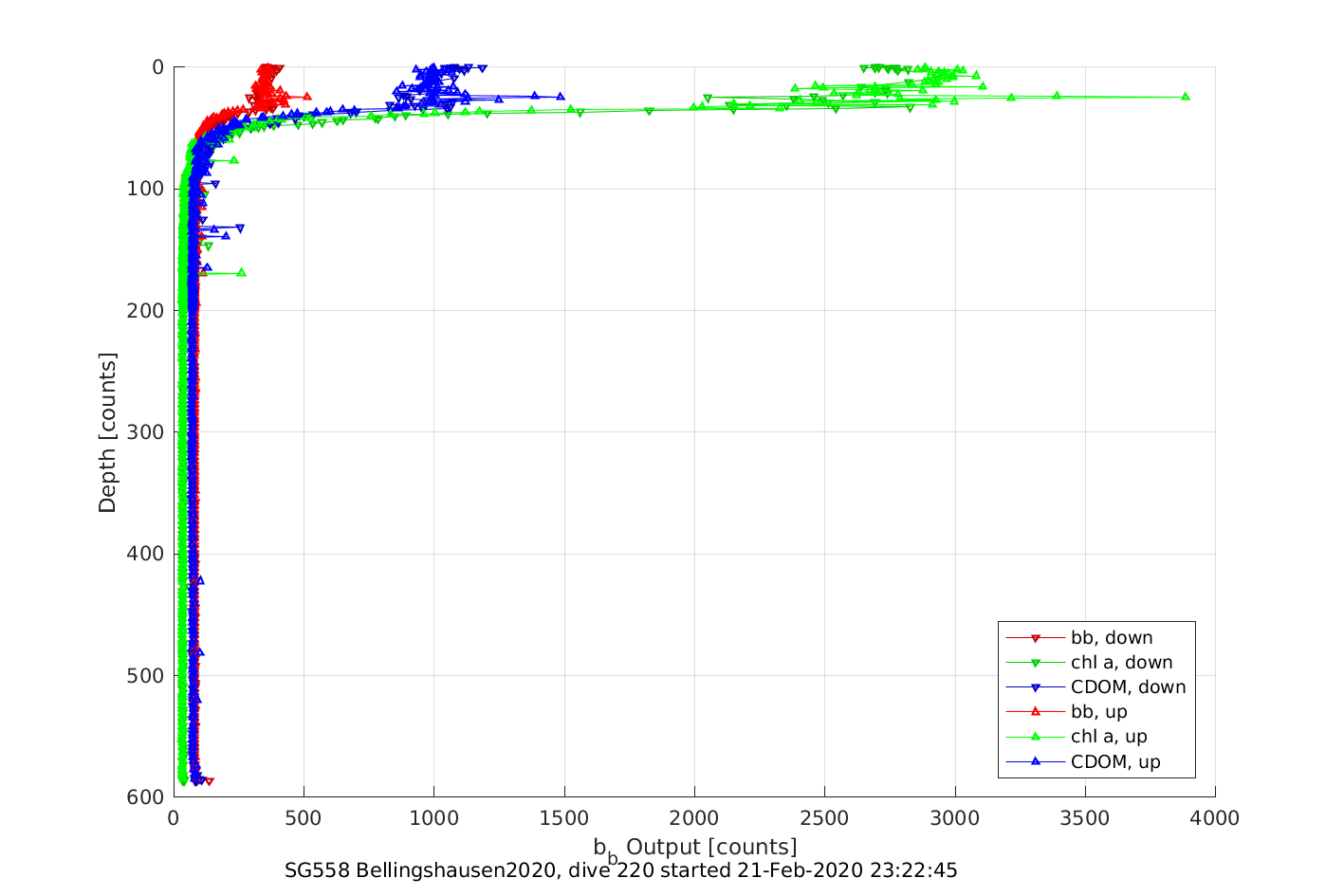Click the x-axis tick label 3500
Viewport: 1344px width, 896px height.
1085,818
